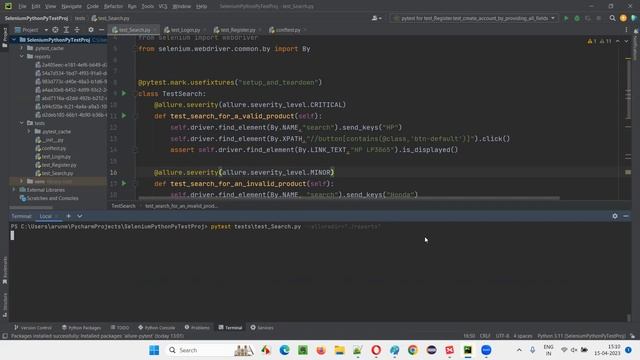Toggle Project side tool window stripe
Screen dimensions: 640x360
(x=5, y=37)
